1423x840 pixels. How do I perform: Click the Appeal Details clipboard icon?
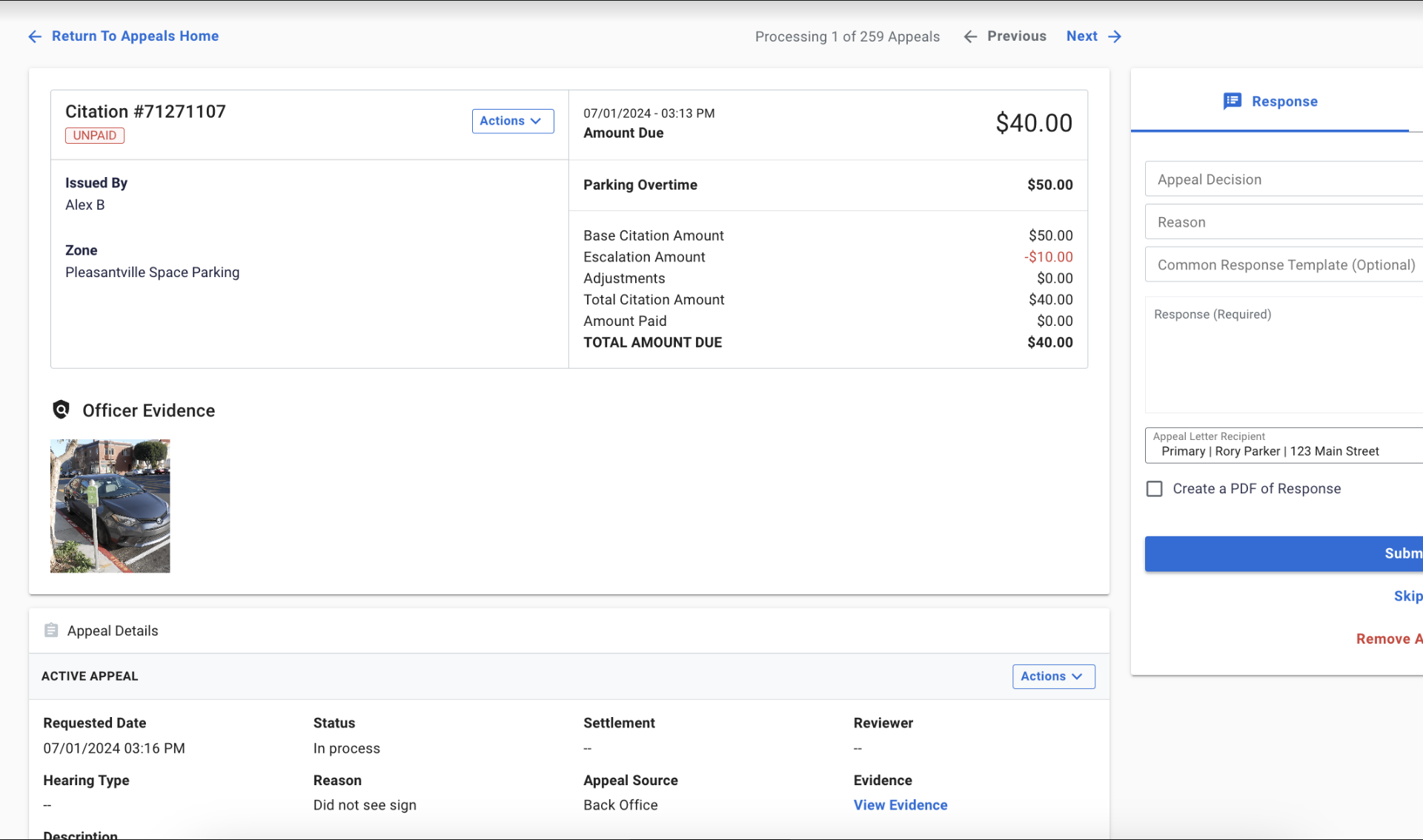click(x=50, y=630)
